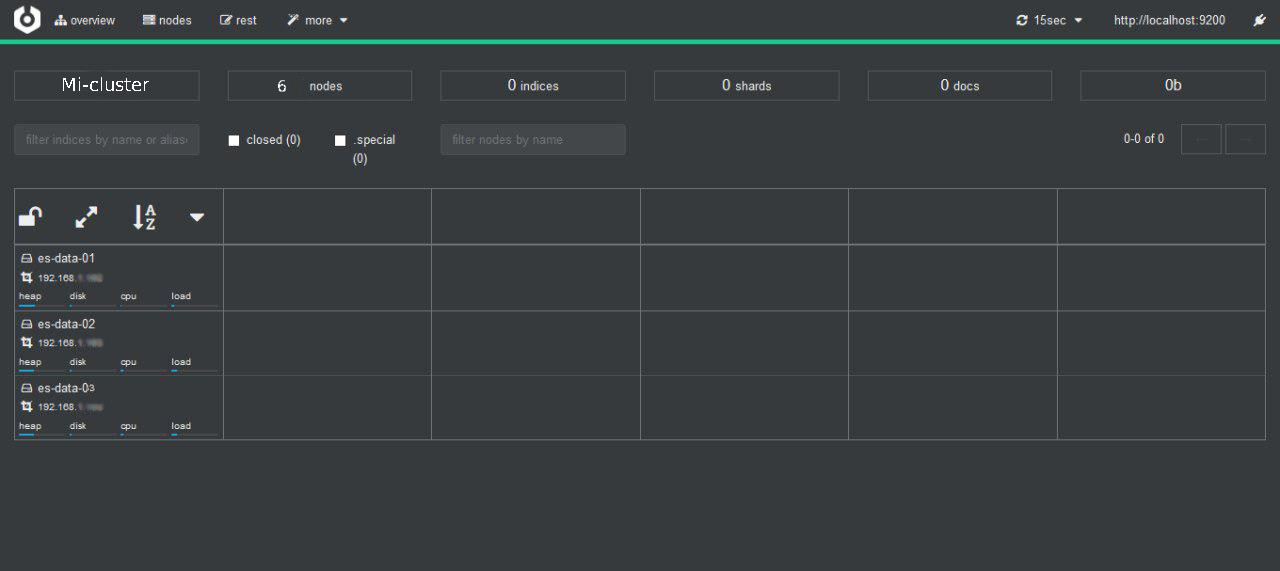Go to the overview page

click(85, 20)
